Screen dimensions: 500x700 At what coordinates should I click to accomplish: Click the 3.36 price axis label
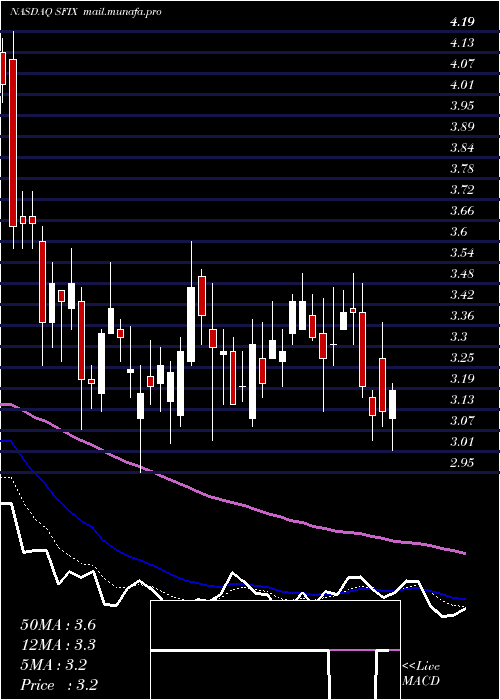[462, 316]
